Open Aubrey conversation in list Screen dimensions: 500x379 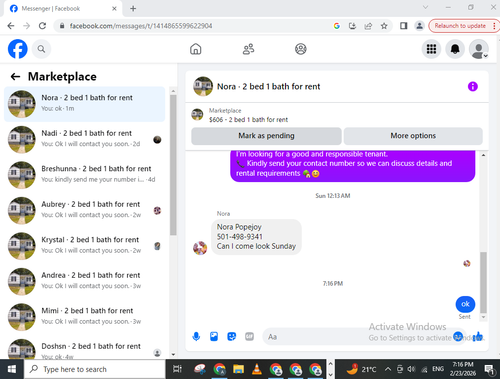pyautogui.click(x=84, y=211)
